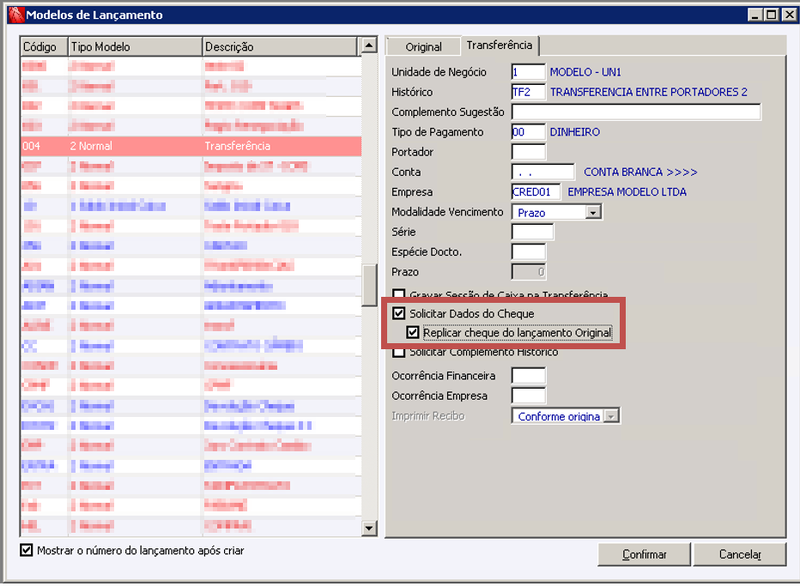Click the Tipo de Pagamento field with 00
This screenshot has height=586, width=800.
tap(528, 132)
